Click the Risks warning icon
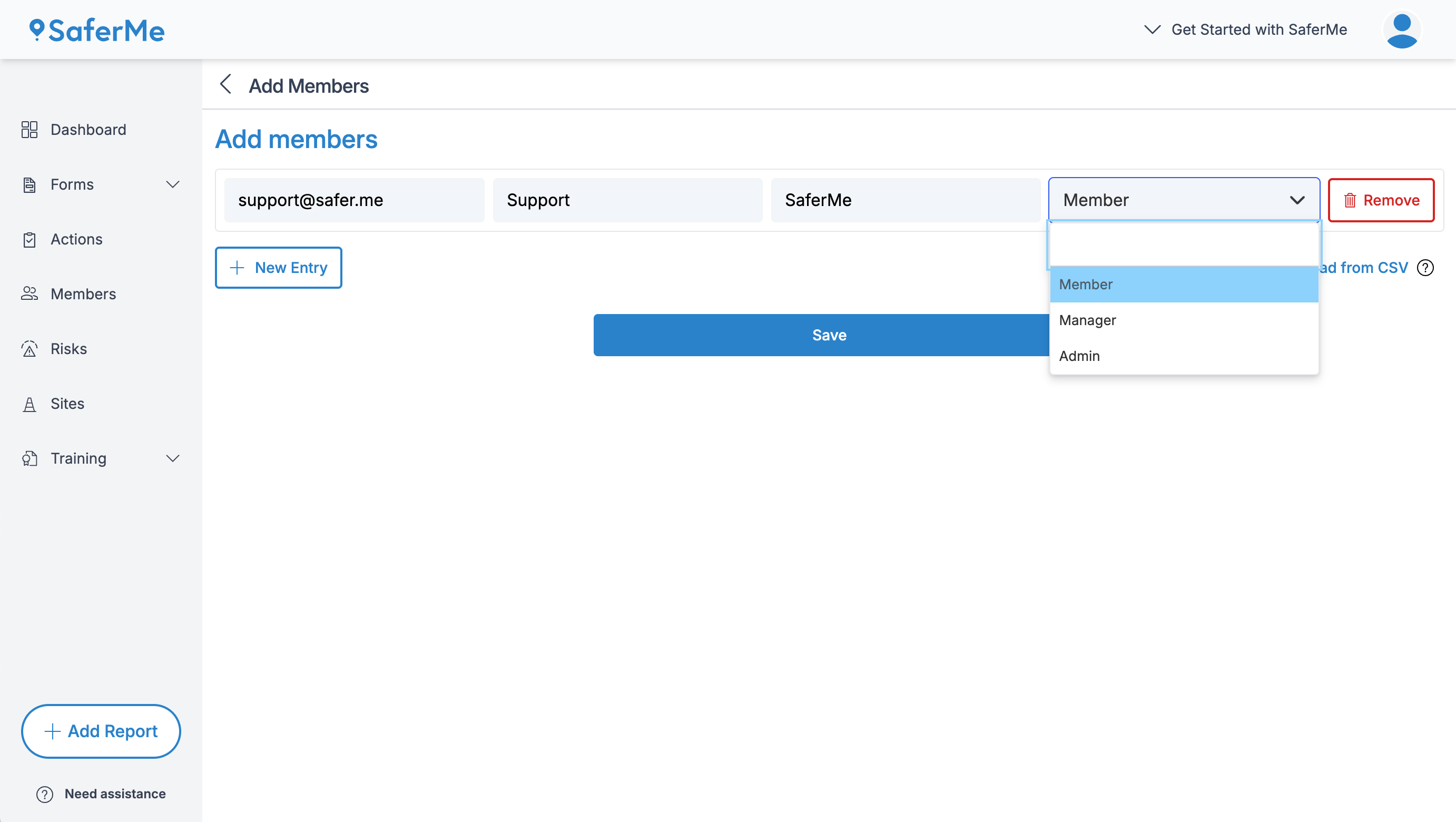 (29, 349)
